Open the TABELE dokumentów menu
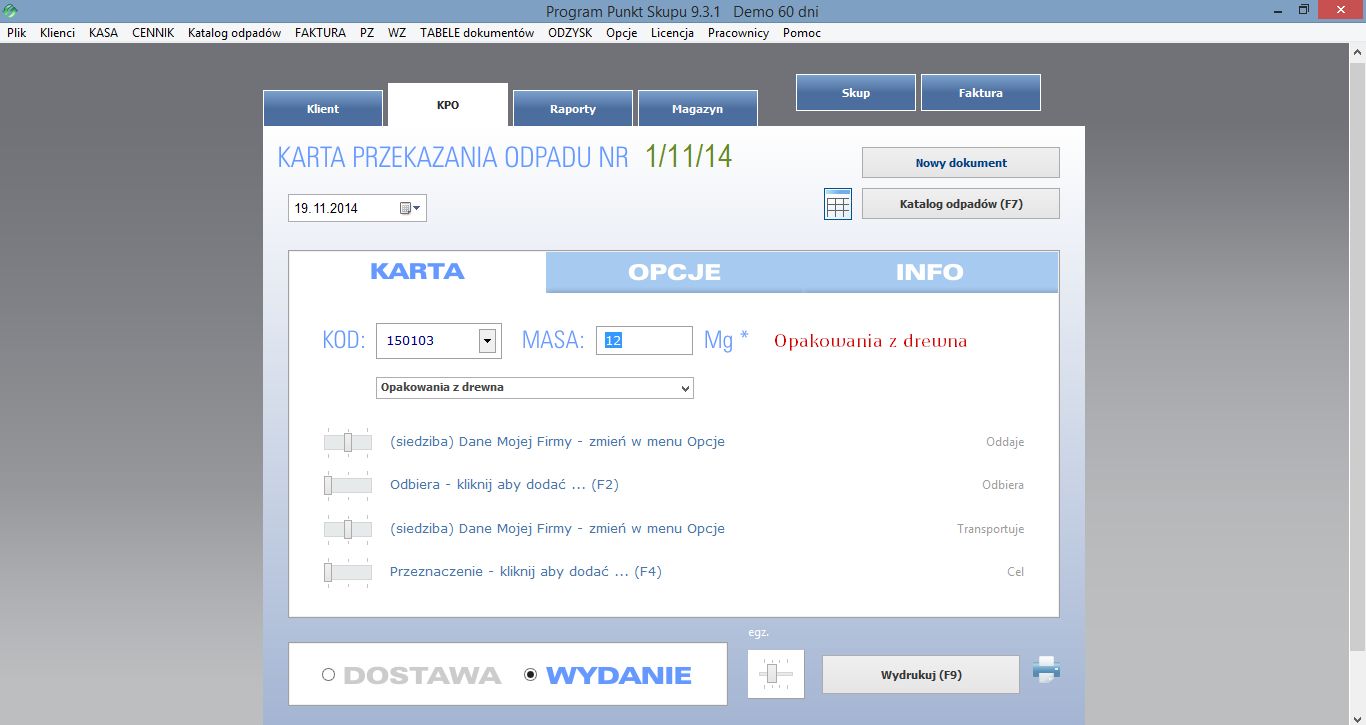Viewport: 1366px width, 725px height. 477,33
